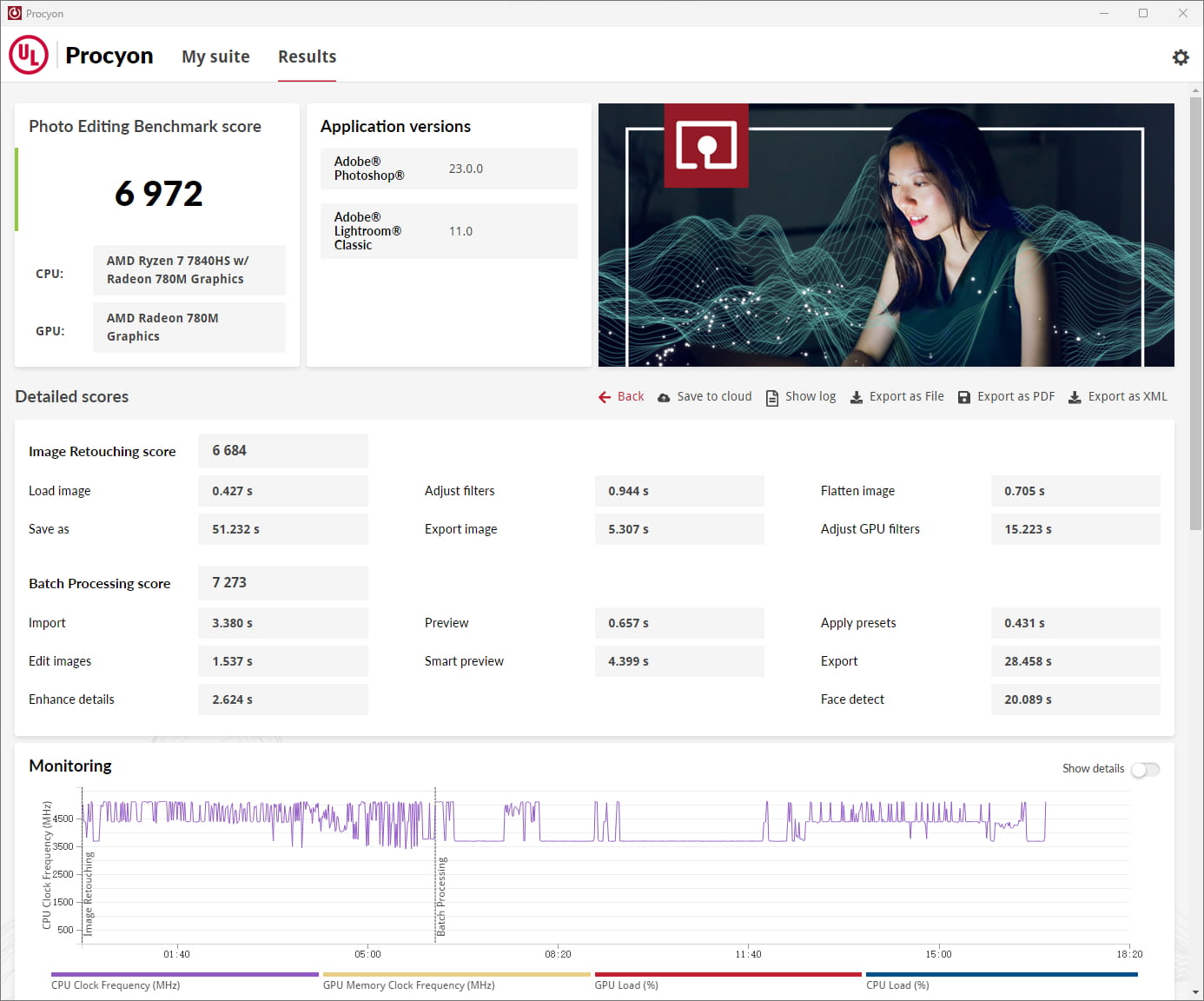Click the Edit images value 1.537 s
The width and height of the screenshot is (1204, 1001).
point(283,661)
